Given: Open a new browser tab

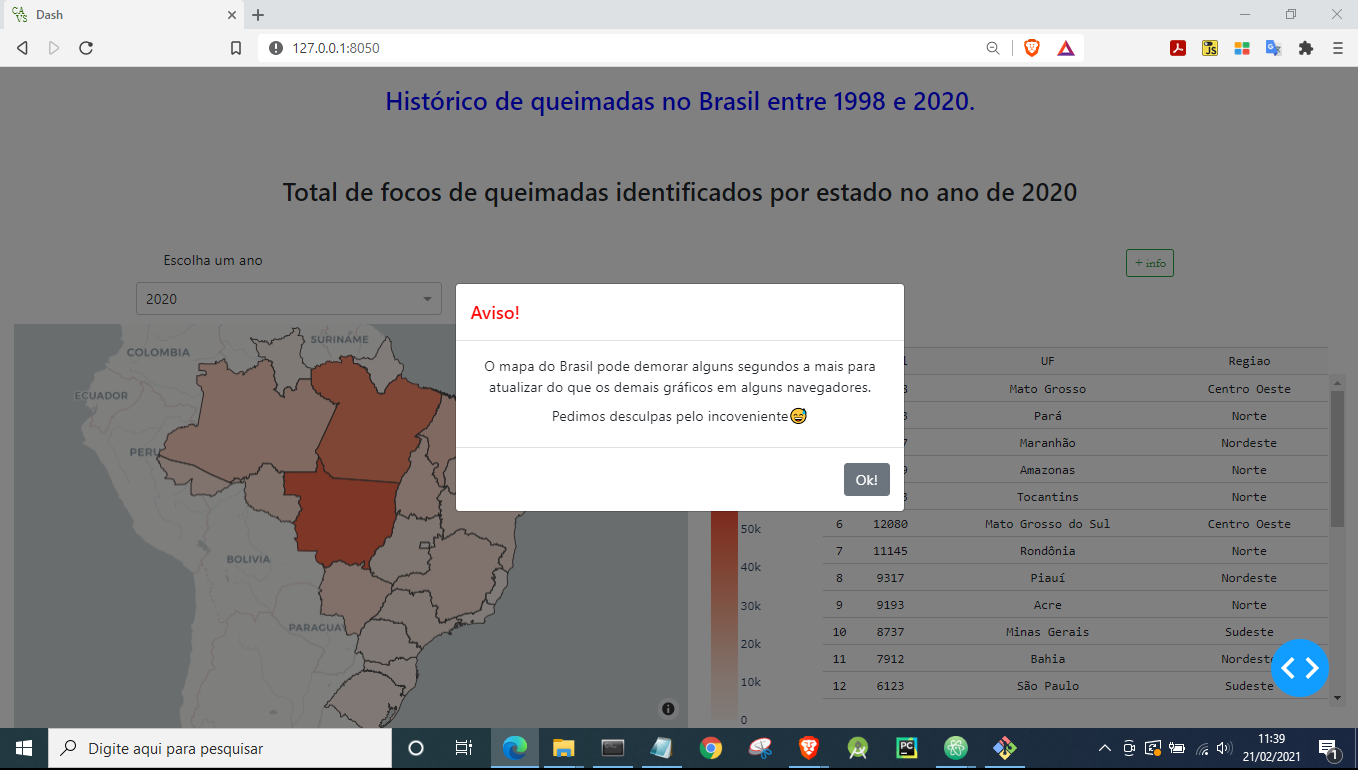Looking at the screenshot, I should coord(258,15).
